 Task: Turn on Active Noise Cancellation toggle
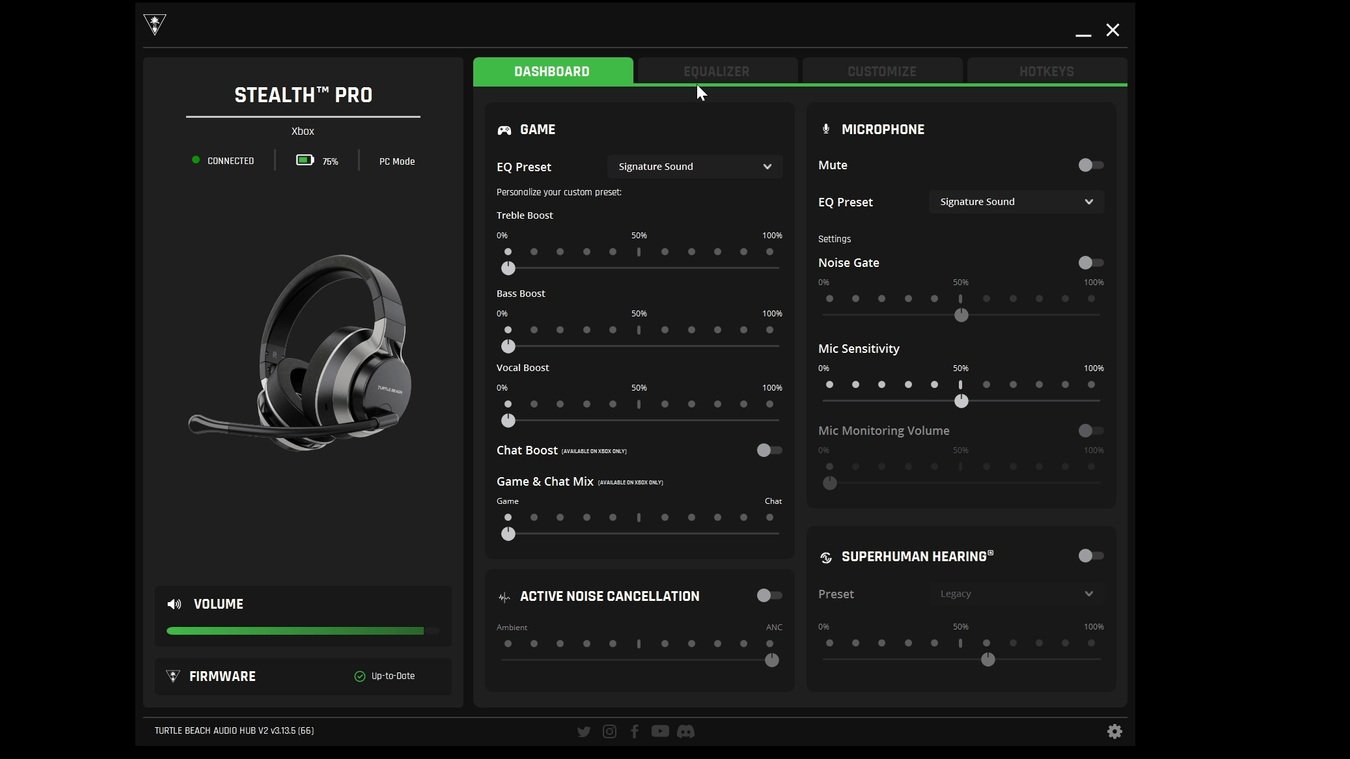point(769,595)
